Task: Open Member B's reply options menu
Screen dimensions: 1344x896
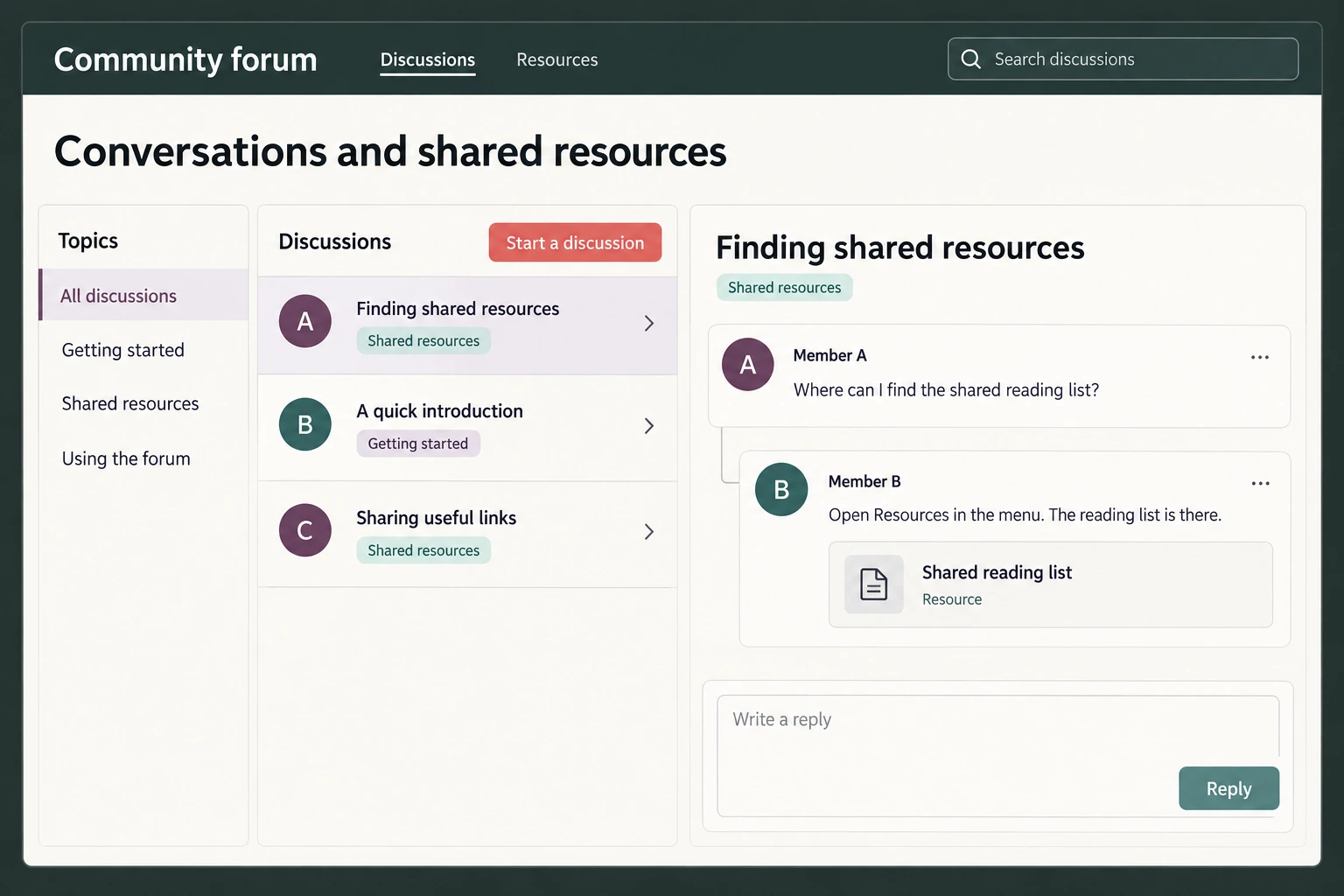Action: click(1260, 483)
